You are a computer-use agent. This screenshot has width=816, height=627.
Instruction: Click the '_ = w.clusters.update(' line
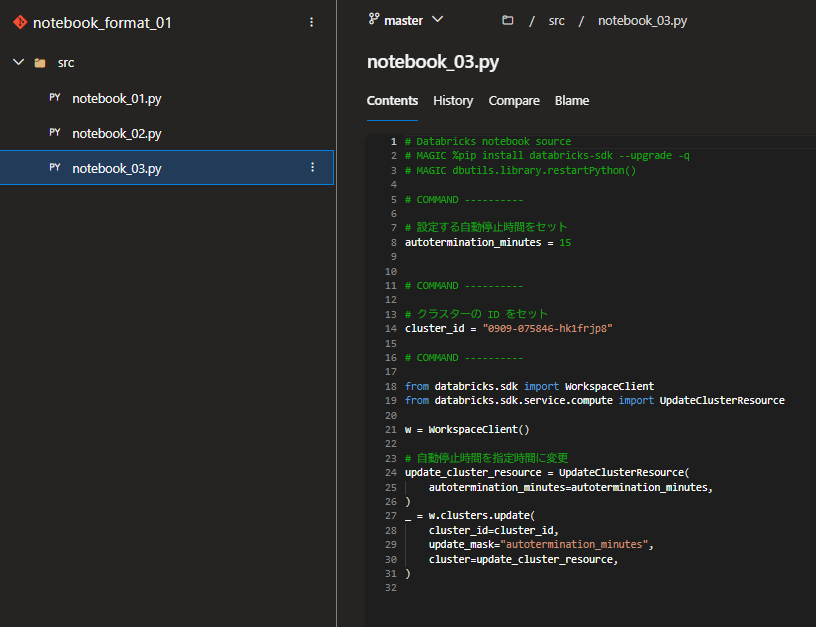point(469,516)
